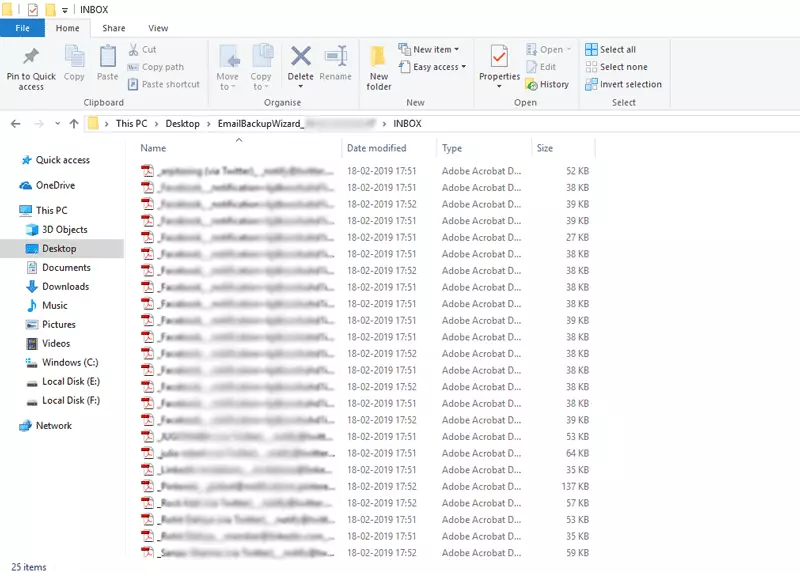Click Invert selection
The width and height of the screenshot is (800, 574).
(x=623, y=84)
